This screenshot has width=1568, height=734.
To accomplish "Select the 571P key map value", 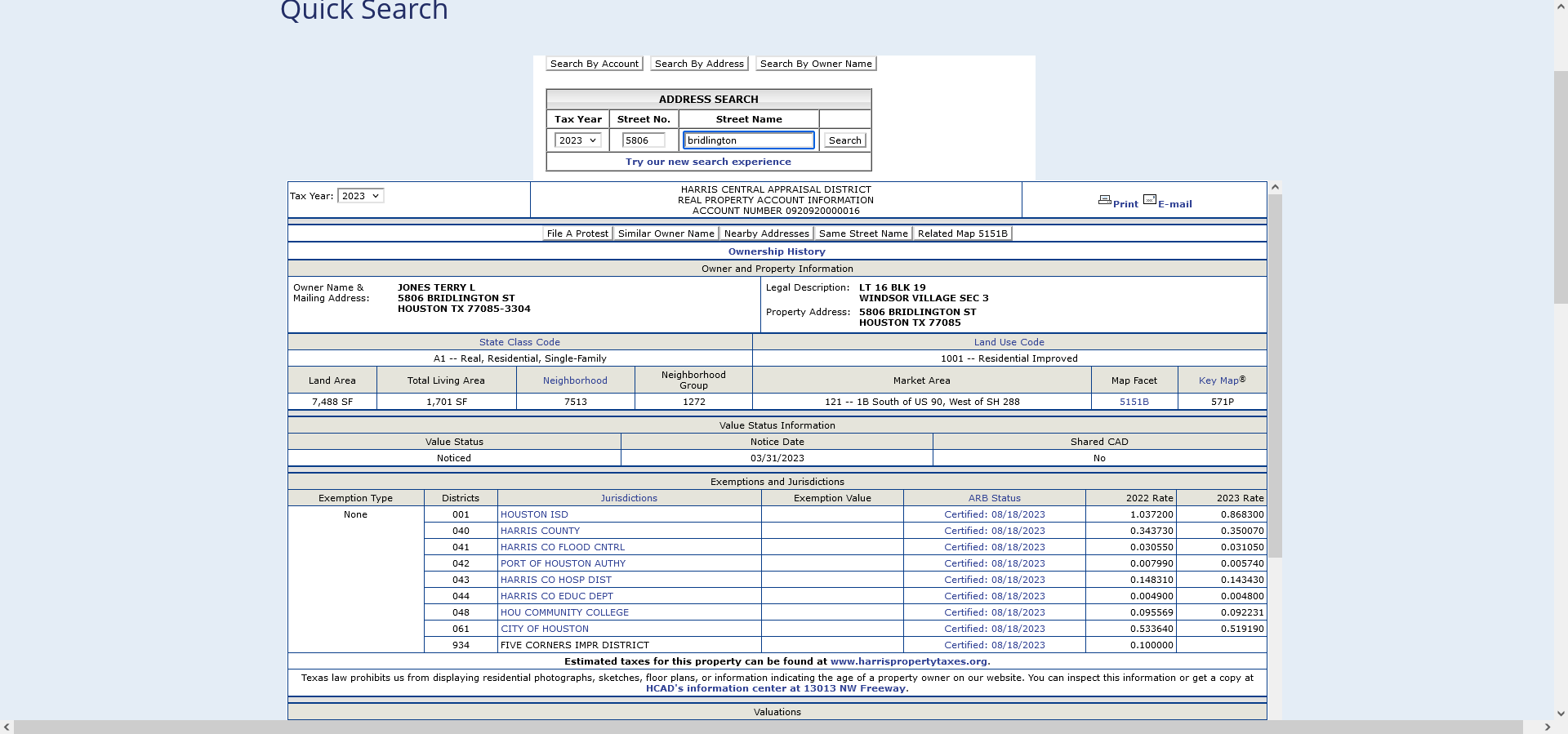I will pos(1223,402).
